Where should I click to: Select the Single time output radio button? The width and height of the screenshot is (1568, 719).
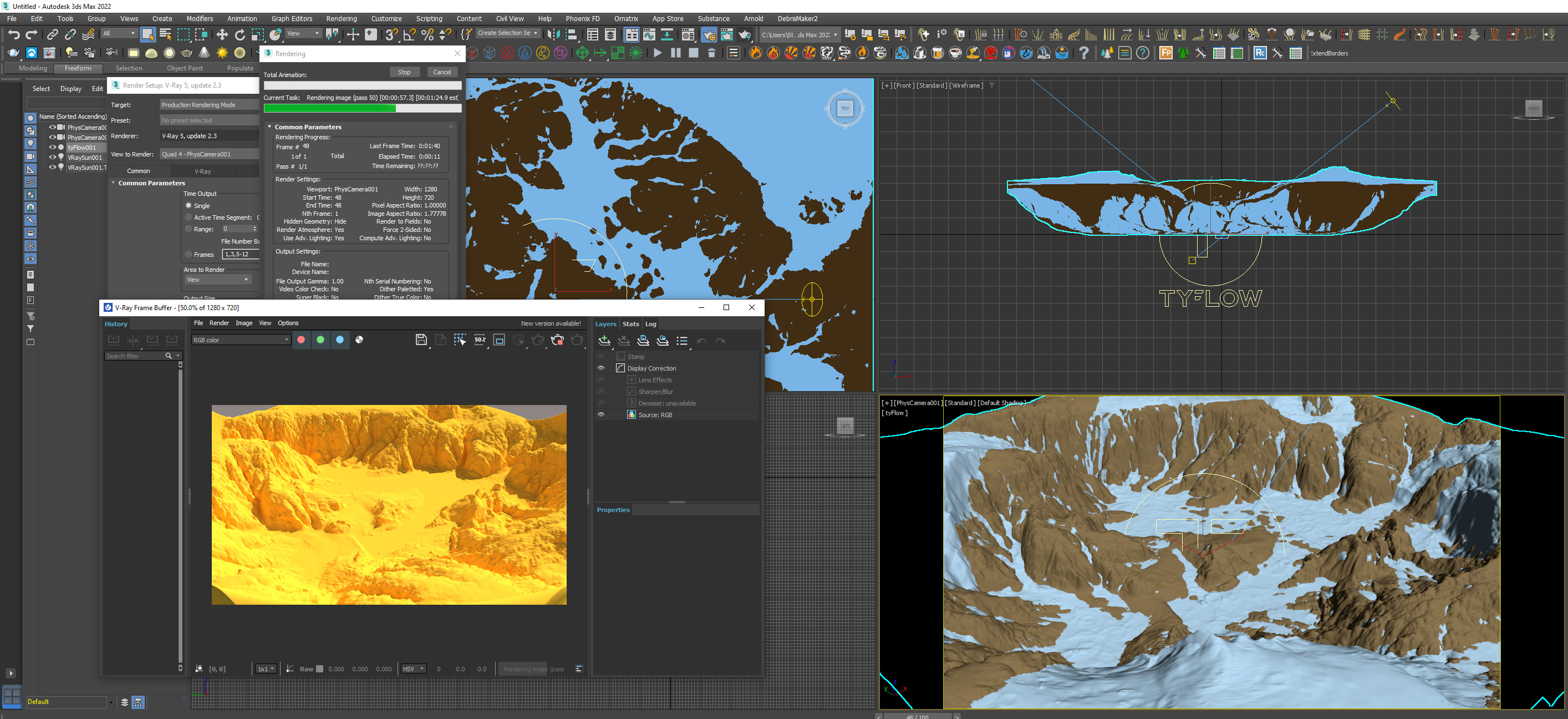(189, 206)
